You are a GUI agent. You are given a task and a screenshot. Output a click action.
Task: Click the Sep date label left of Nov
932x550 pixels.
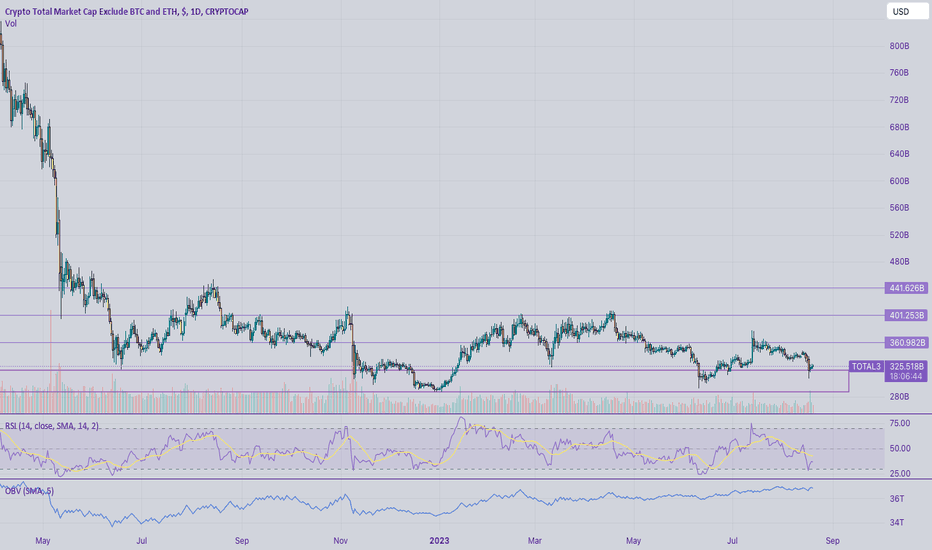click(x=242, y=540)
